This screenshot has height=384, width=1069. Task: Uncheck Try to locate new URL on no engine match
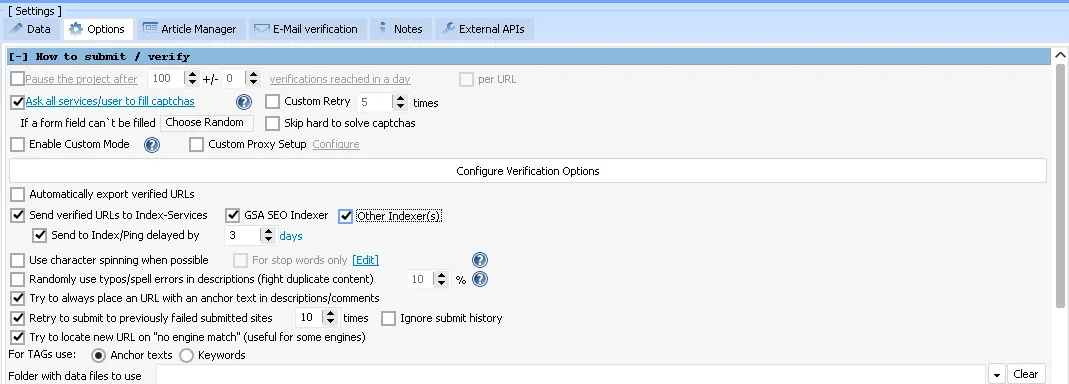tap(18, 338)
